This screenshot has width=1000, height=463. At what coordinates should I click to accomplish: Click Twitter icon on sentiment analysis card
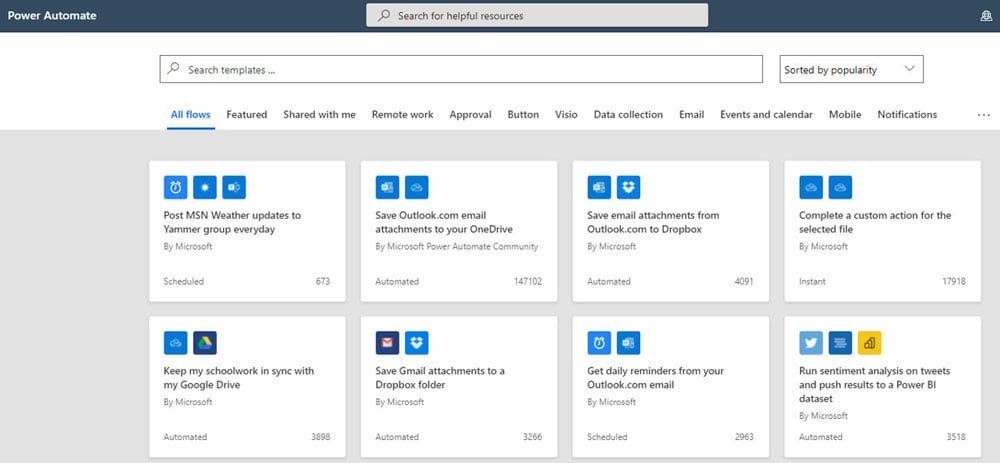tap(811, 343)
